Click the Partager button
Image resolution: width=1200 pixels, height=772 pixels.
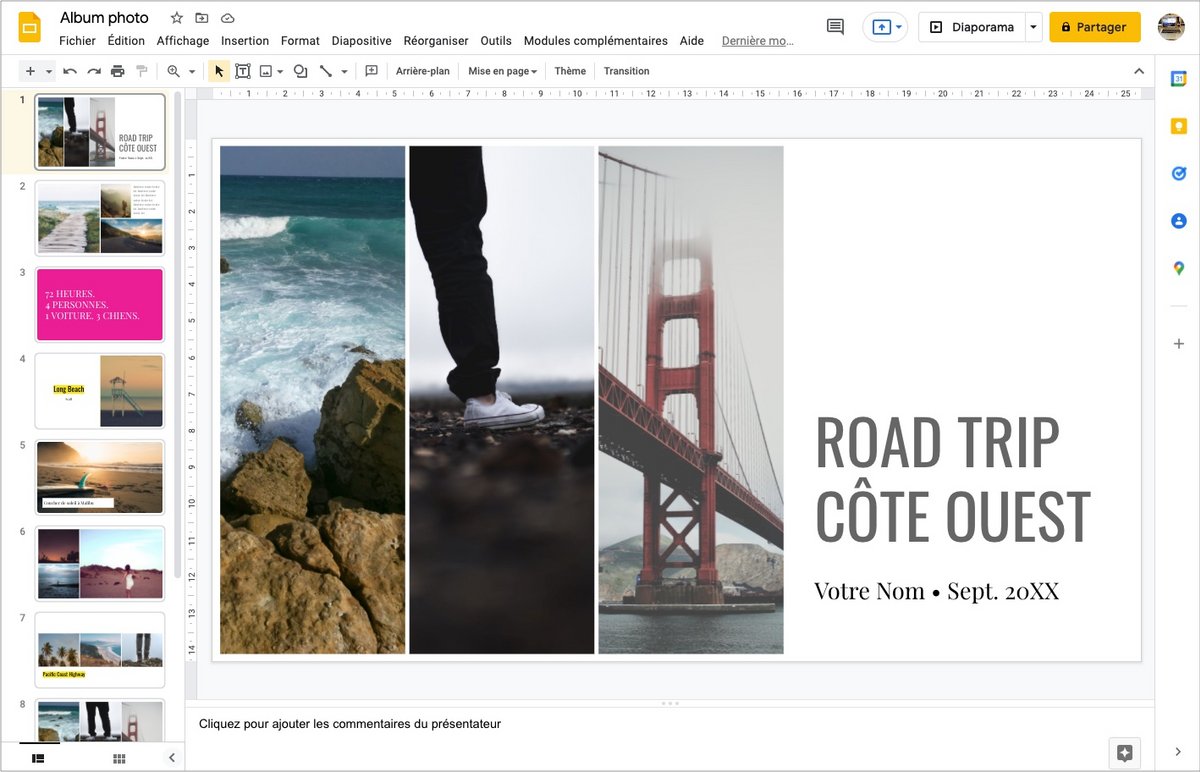tap(1095, 27)
